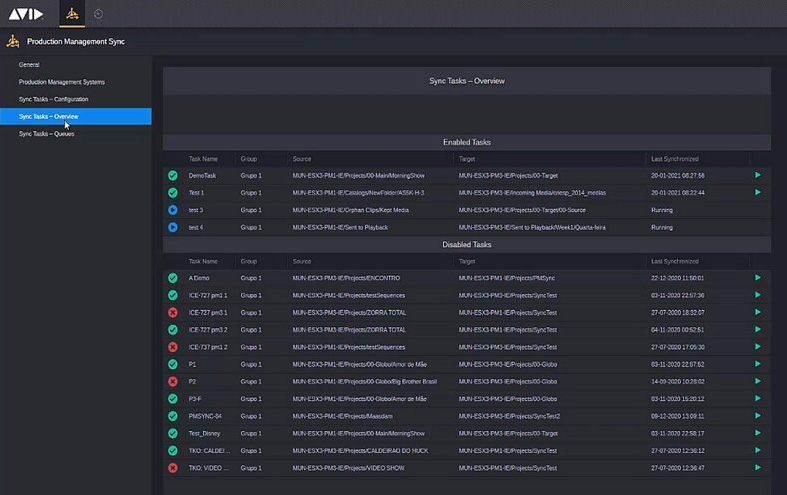Run the TKD: VIDEO... sync task
Viewport: 787px width, 495px height.
point(758,467)
